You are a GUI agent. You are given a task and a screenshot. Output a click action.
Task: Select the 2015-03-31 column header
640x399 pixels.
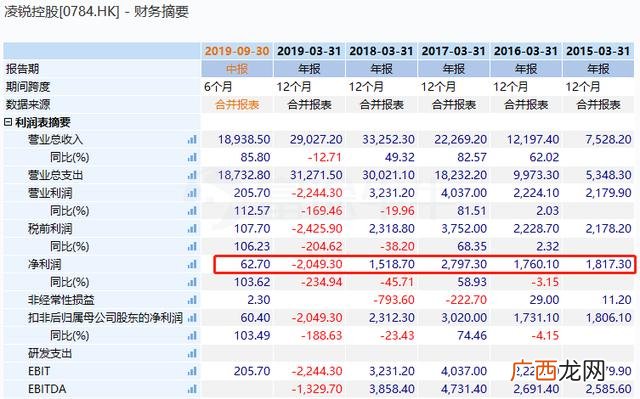pyautogui.click(x=598, y=51)
